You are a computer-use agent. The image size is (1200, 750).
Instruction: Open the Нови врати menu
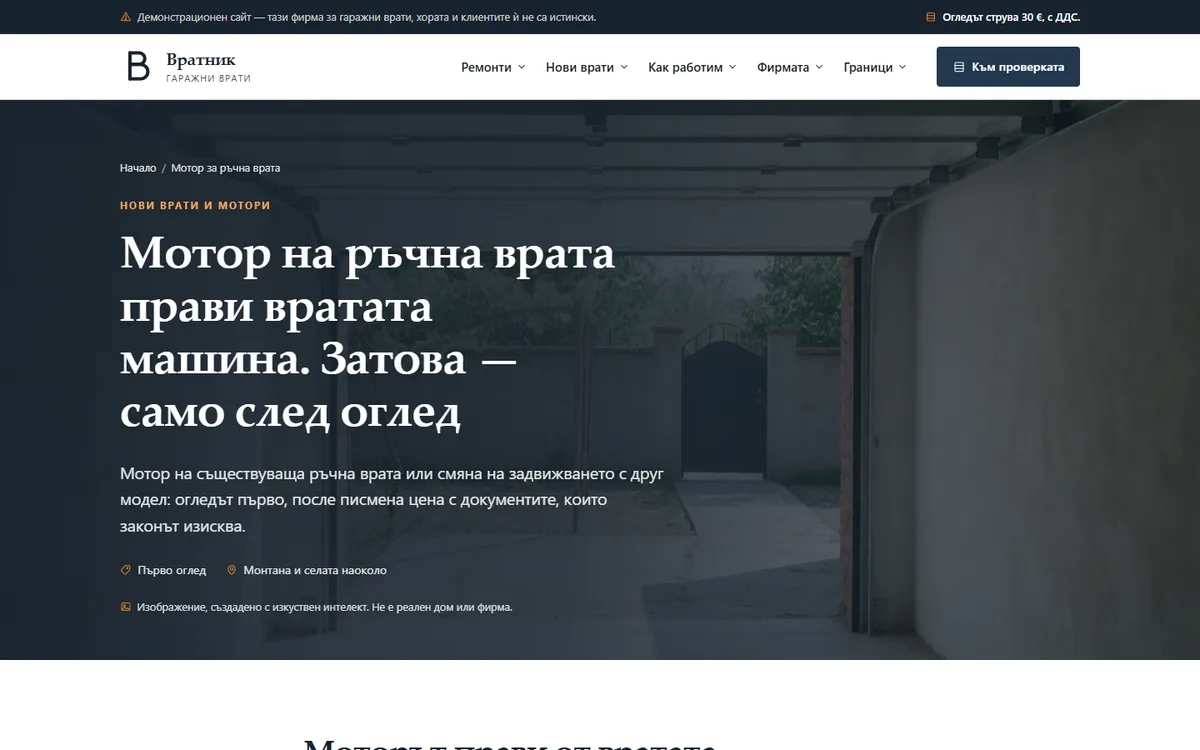(x=587, y=67)
